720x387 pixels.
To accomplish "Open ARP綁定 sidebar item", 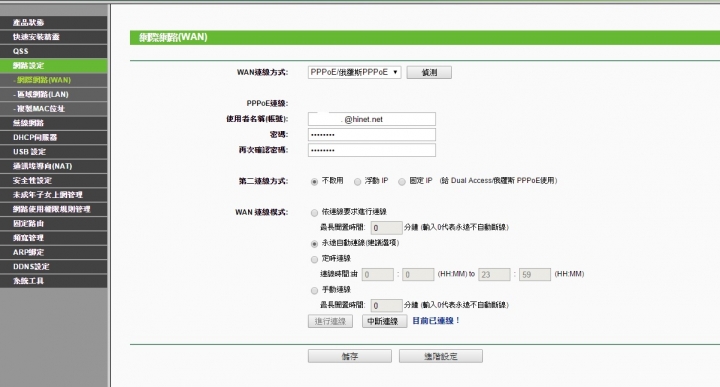I will (54, 252).
